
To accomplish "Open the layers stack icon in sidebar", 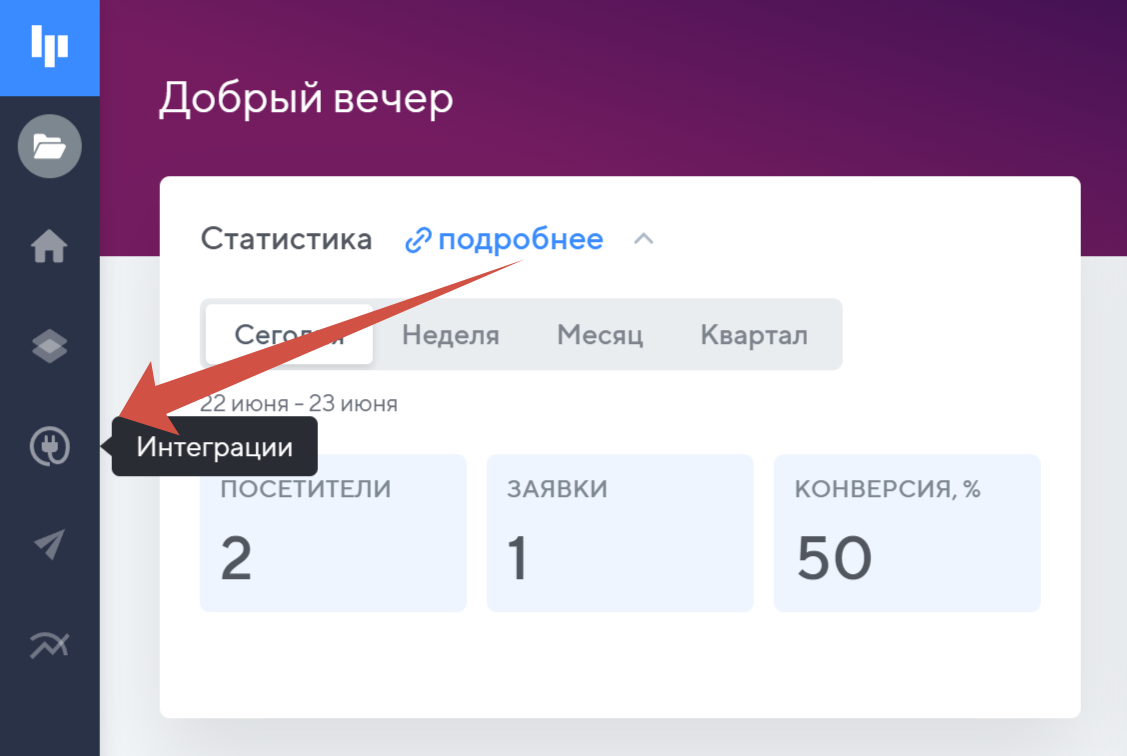I will point(49,346).
